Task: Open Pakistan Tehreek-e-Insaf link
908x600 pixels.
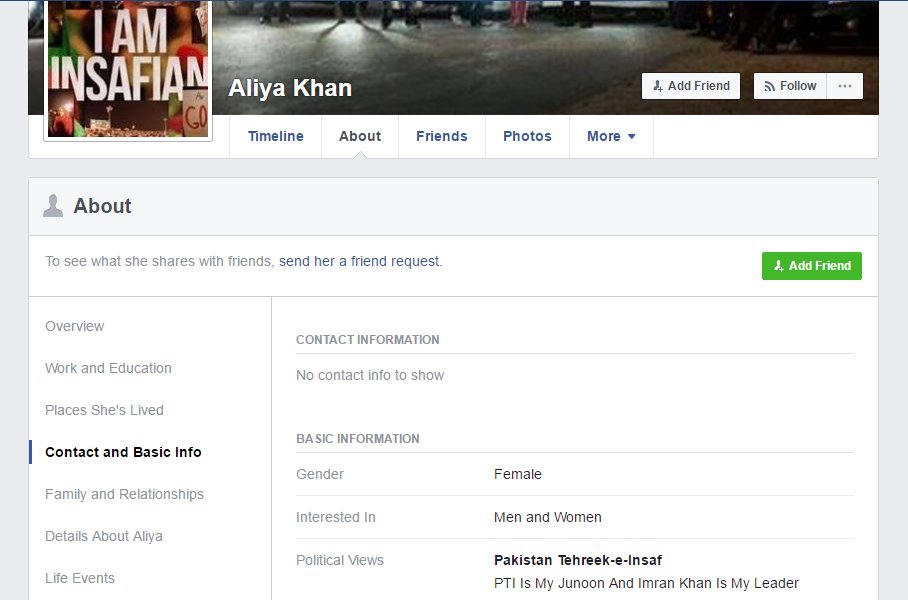Action: pyautogui.click(x=578, y=560)
